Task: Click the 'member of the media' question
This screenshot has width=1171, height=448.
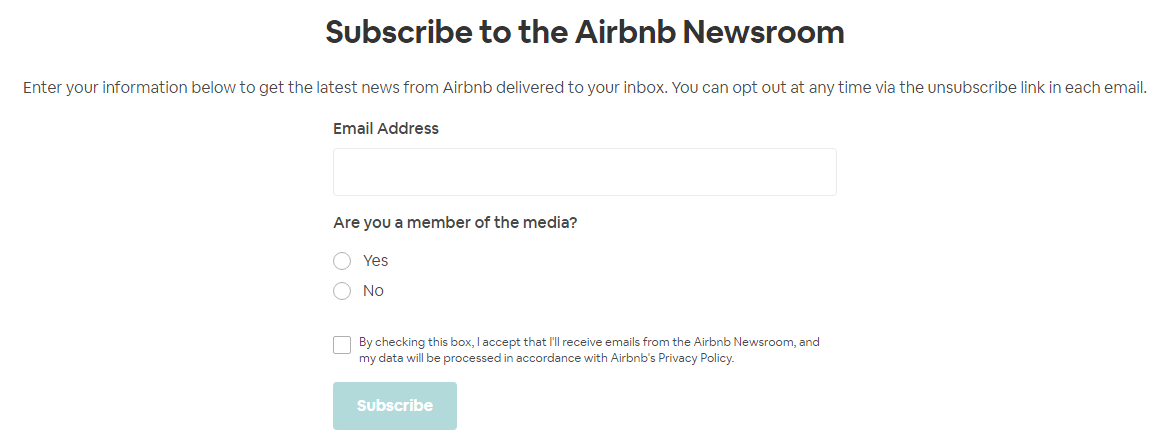Action: (455, 222)
